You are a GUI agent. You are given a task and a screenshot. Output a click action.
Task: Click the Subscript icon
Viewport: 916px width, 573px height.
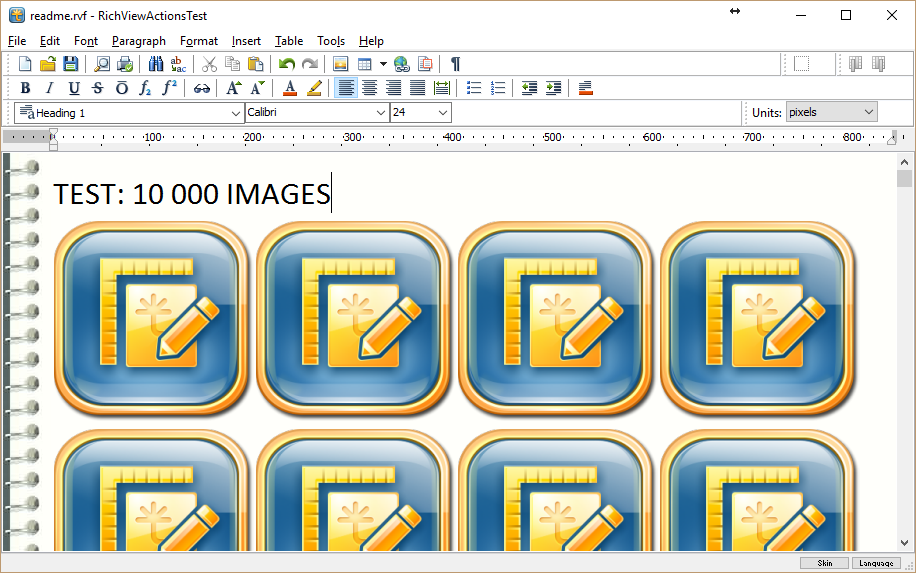tap(145, 88)
